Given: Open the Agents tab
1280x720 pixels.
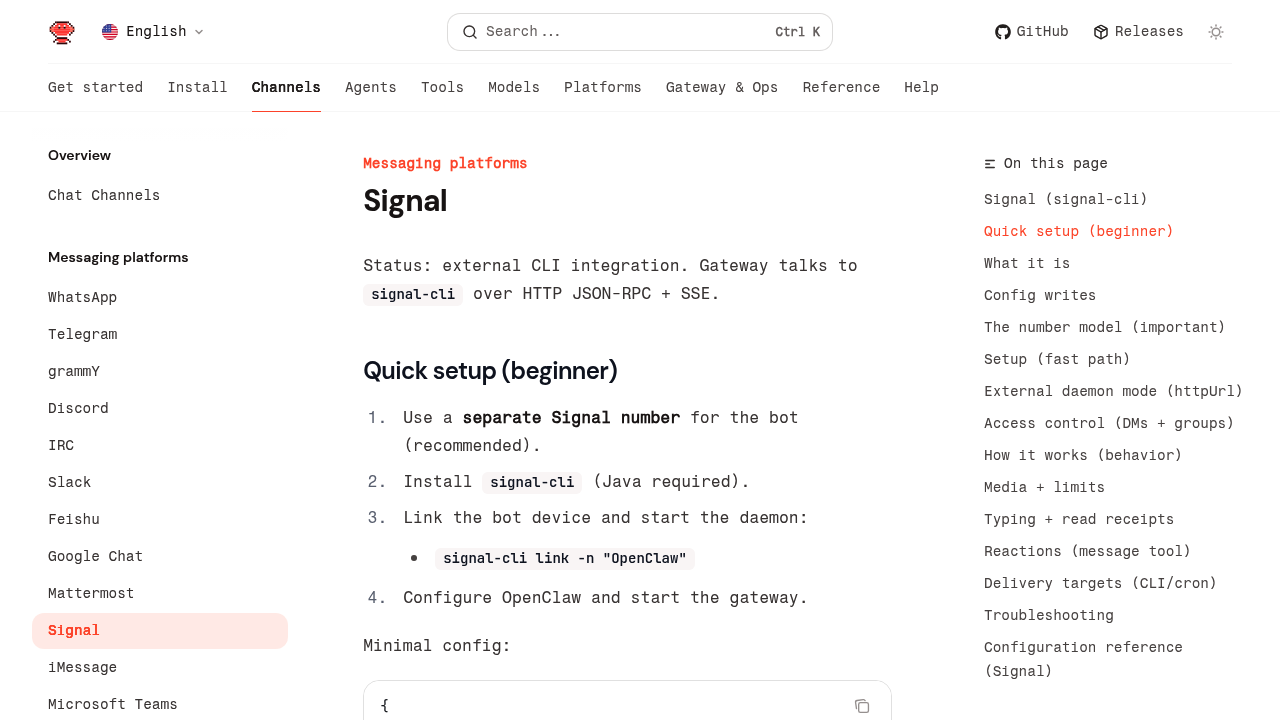Looking at the screenshot, I should [370, 88].
